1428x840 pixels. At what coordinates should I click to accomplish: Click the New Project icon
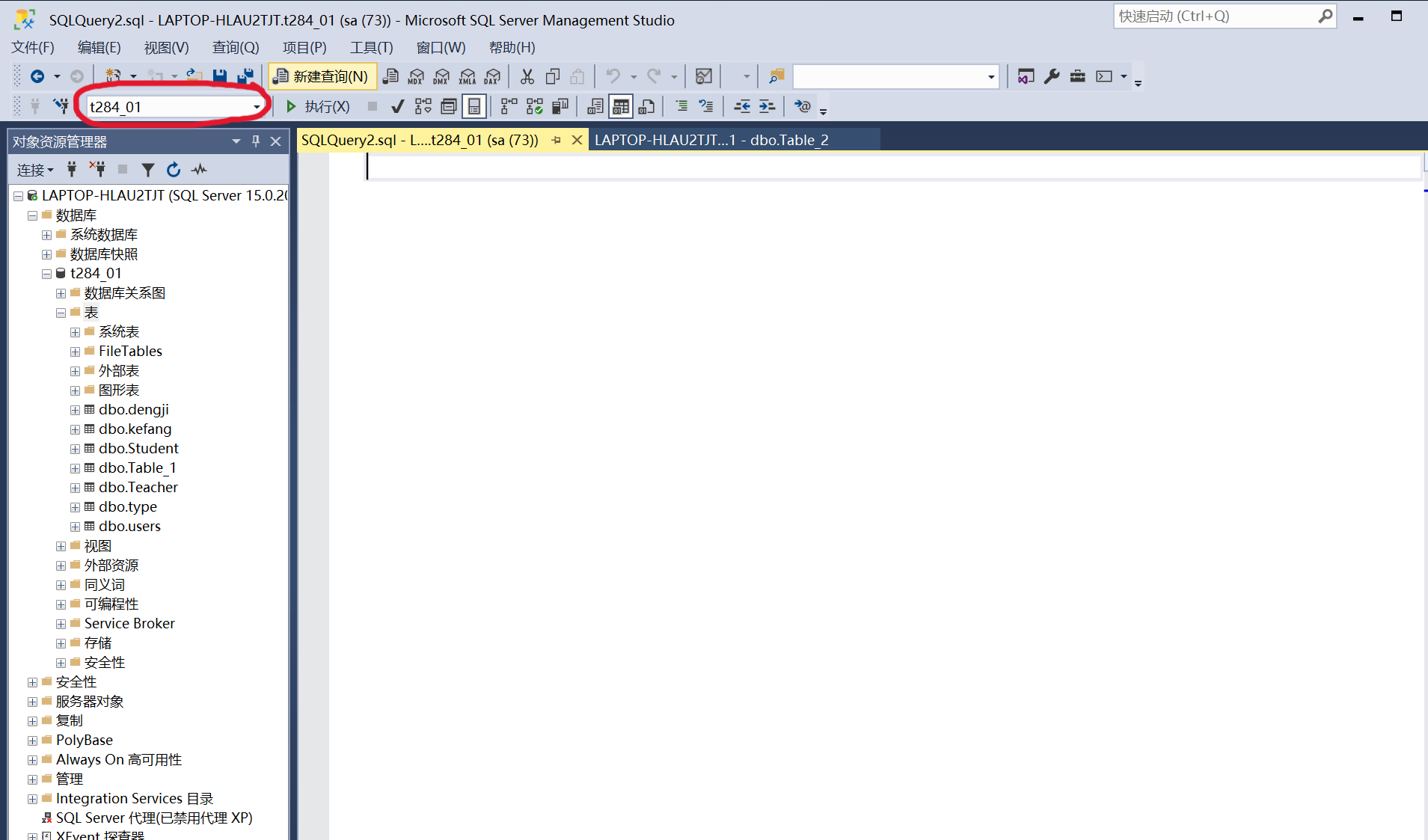point(113,76)
